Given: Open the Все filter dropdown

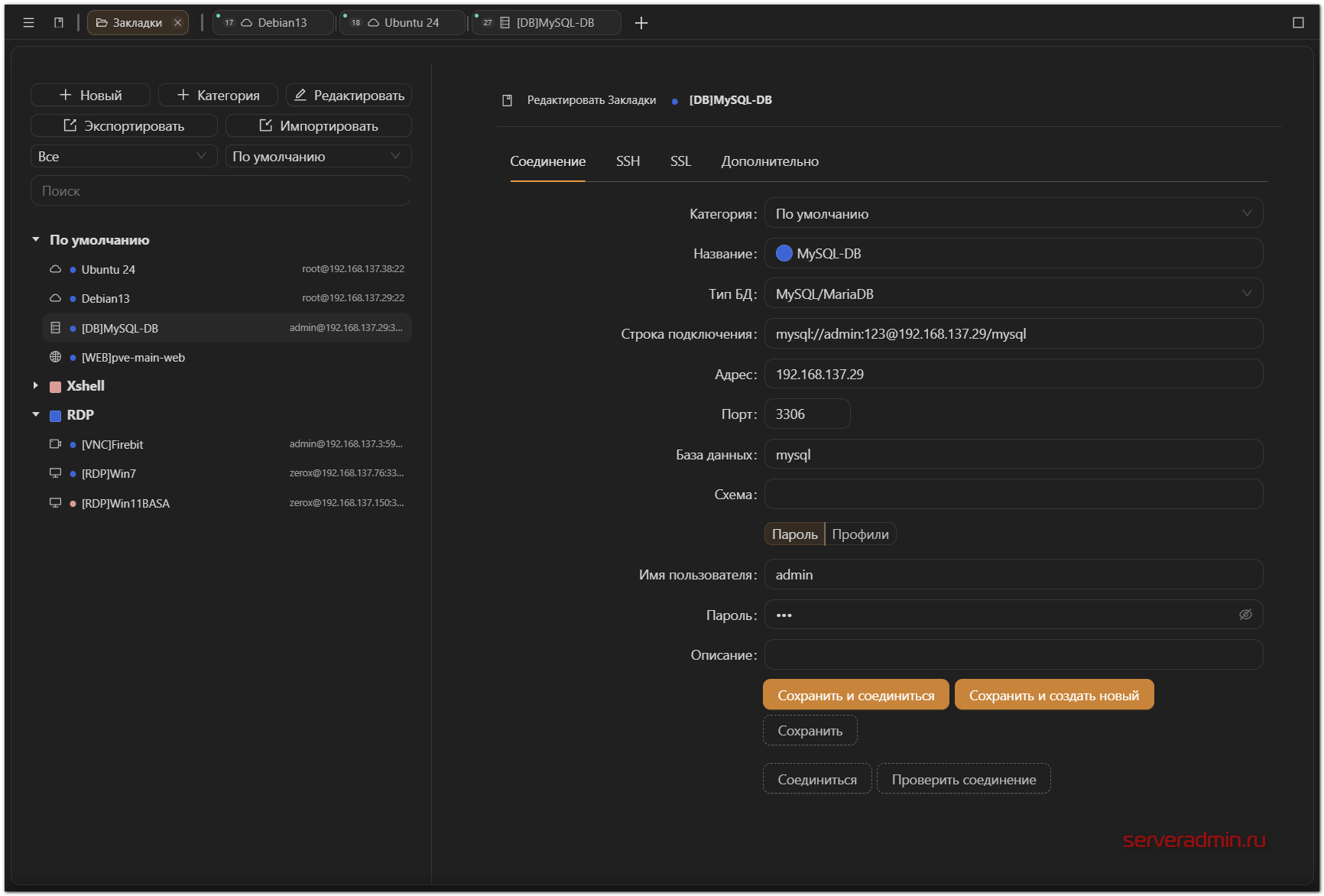Looking at the screenshot, I should (124, 157).
